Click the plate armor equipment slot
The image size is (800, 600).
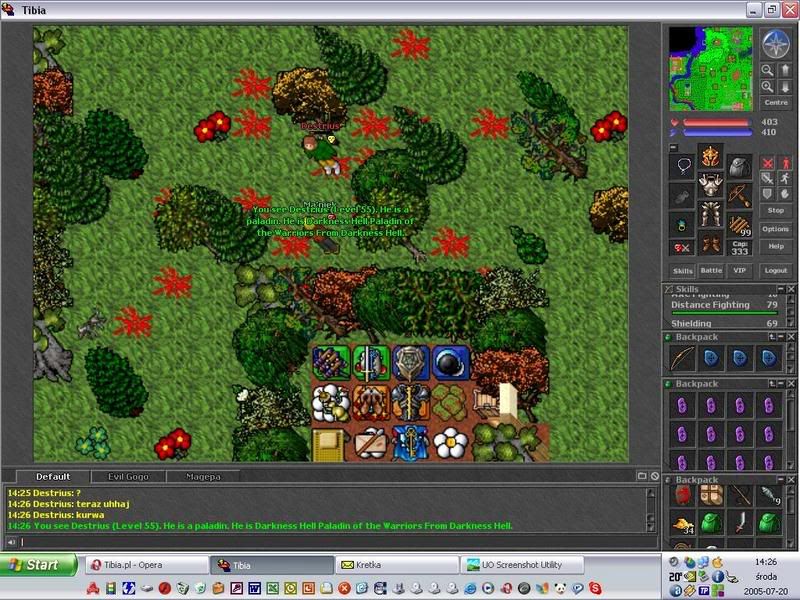[x=710, y=185]
